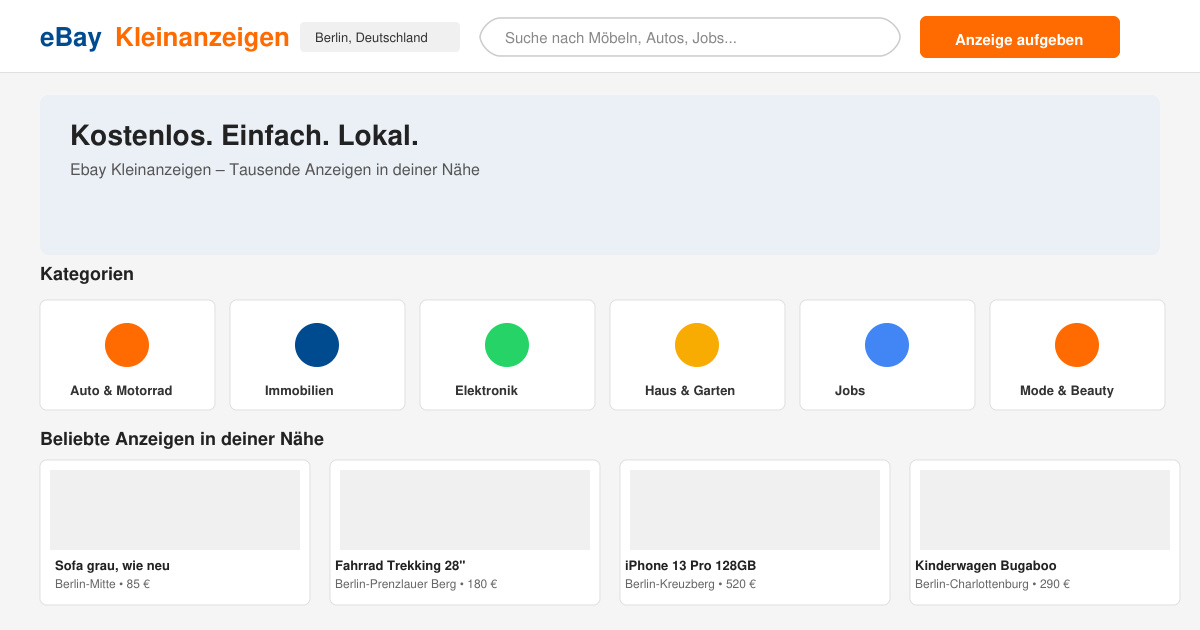Open the eBay Kleinanzeigen logo home link
Viewport: 1200px width, 630px height.
coord(165,37)
